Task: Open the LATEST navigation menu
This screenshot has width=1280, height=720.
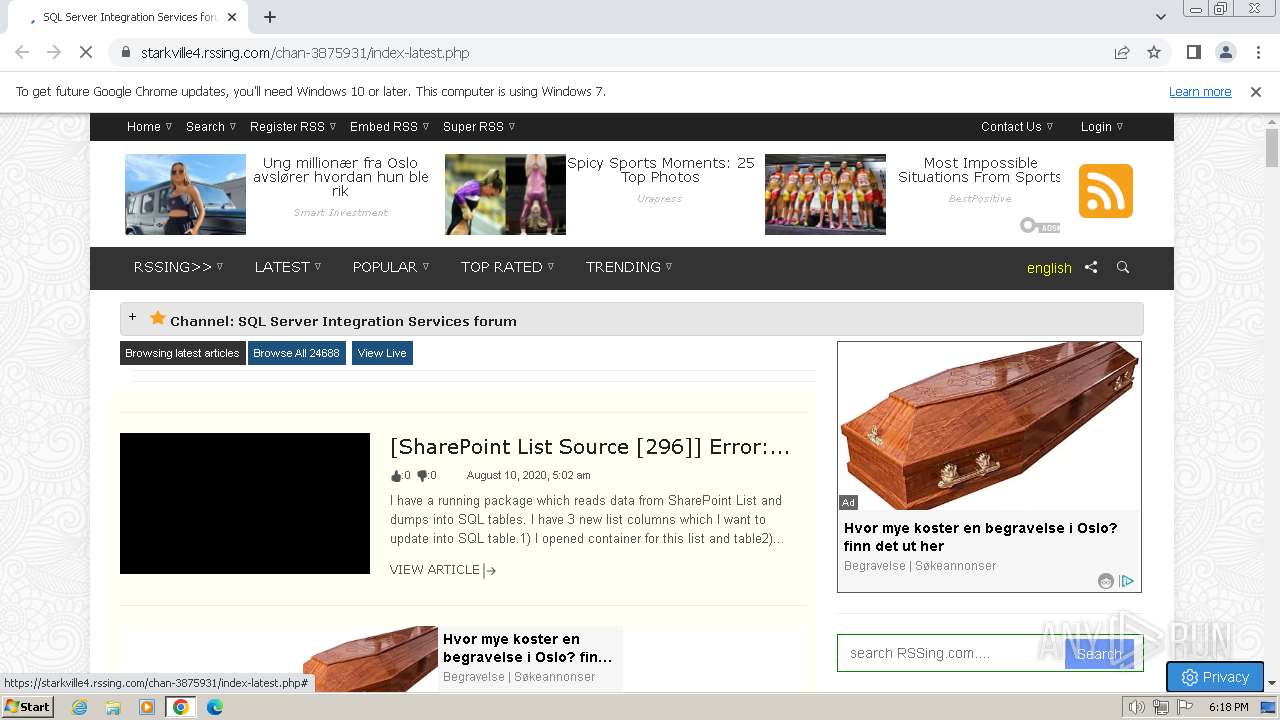Action: 288,267
